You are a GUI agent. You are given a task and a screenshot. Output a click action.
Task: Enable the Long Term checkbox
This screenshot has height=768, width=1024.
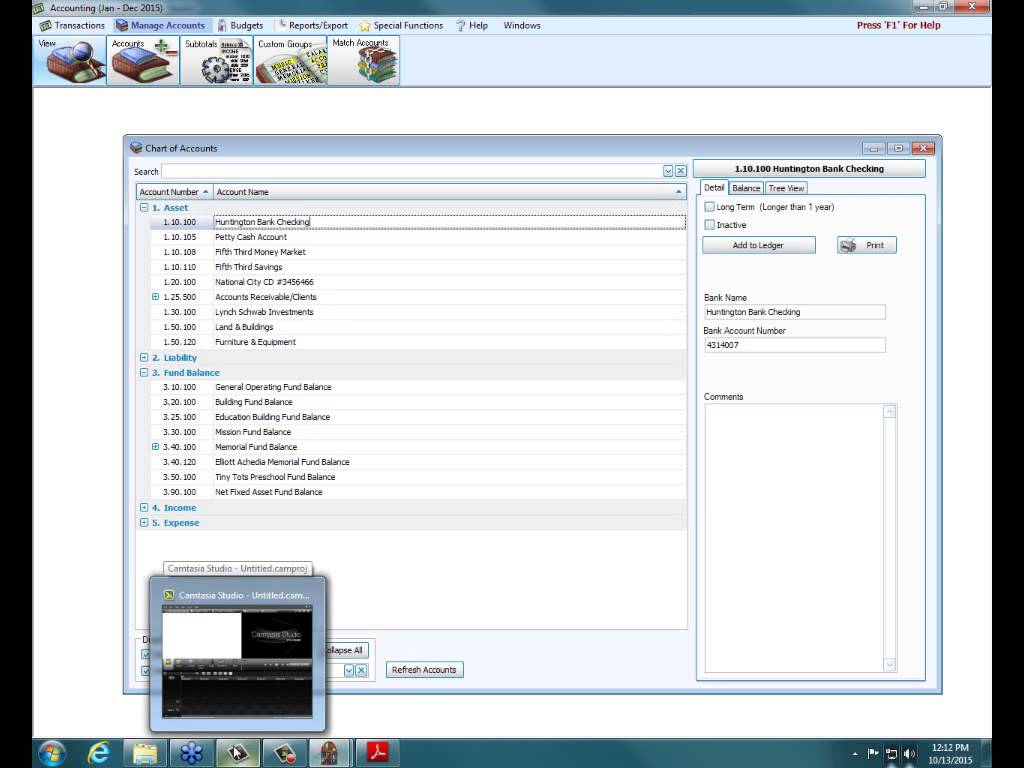(x=710, y=207)
